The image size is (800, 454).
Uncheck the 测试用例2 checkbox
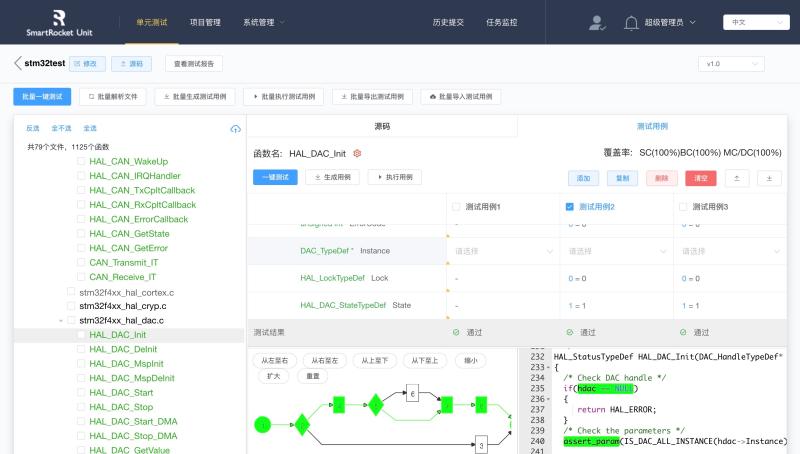point(570,207)
